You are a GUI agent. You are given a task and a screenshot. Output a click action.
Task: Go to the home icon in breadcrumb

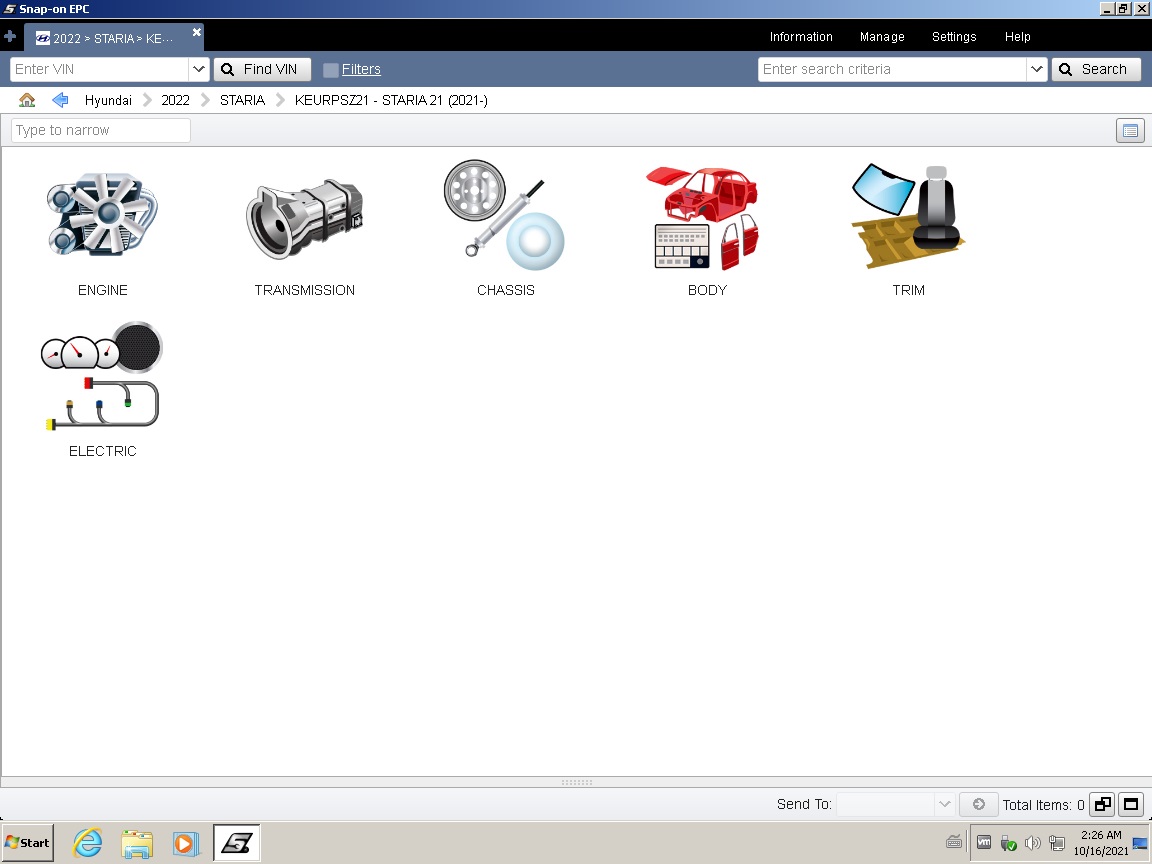27,100
